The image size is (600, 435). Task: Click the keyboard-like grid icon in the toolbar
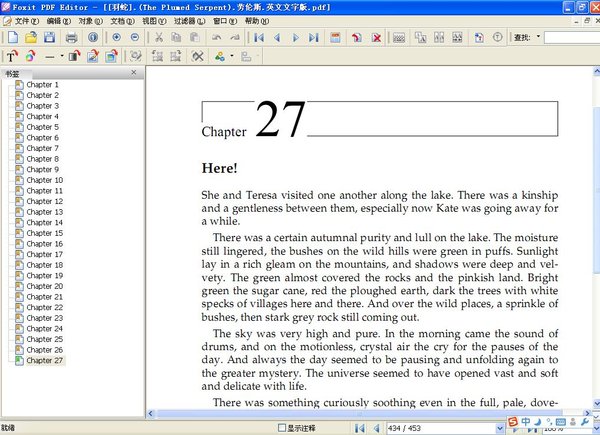click(x=399, y=37)
